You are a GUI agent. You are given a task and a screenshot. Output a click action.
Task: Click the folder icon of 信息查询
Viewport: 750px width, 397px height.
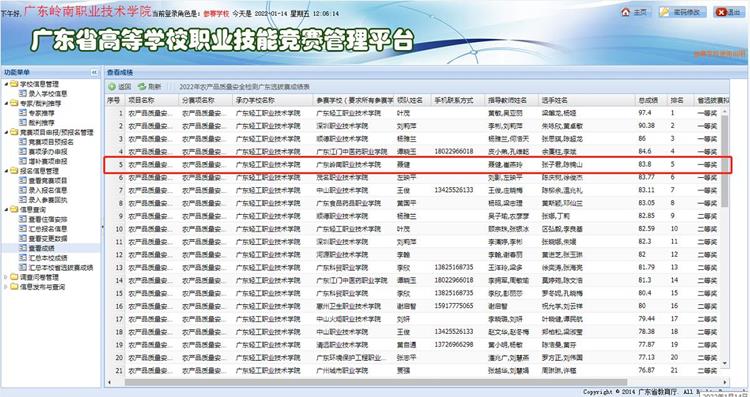coord(14,210)
